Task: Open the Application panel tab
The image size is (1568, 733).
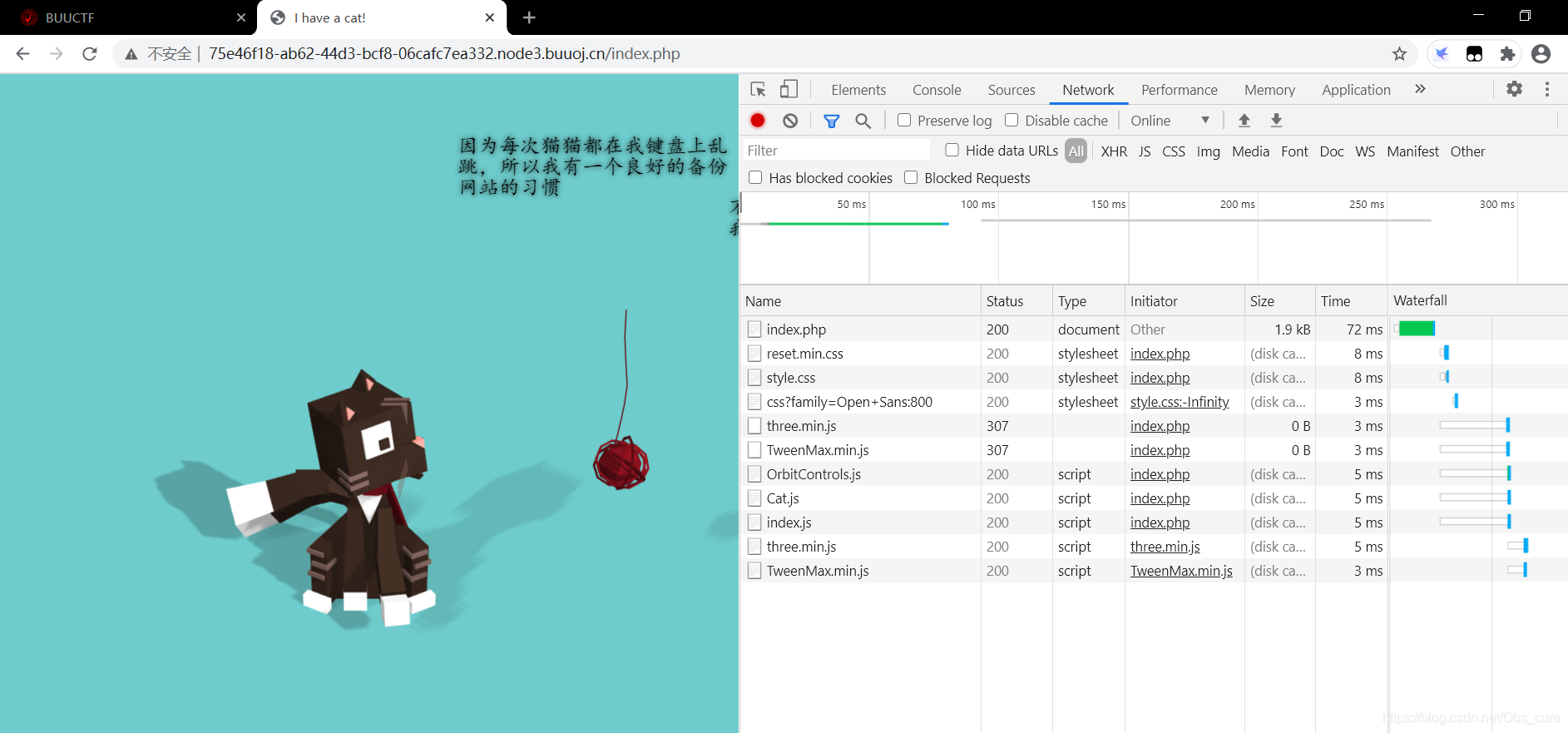Action: coord(1356,90)
